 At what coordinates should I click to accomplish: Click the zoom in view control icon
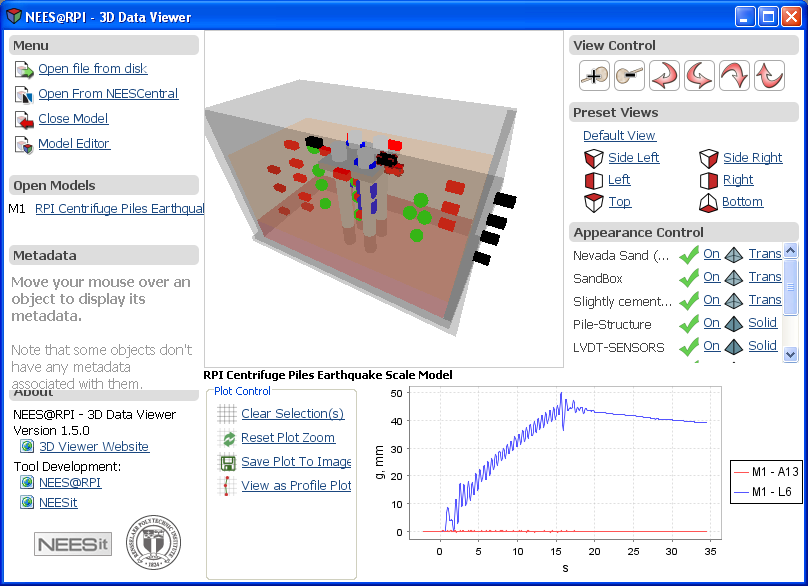pos(594,76)
